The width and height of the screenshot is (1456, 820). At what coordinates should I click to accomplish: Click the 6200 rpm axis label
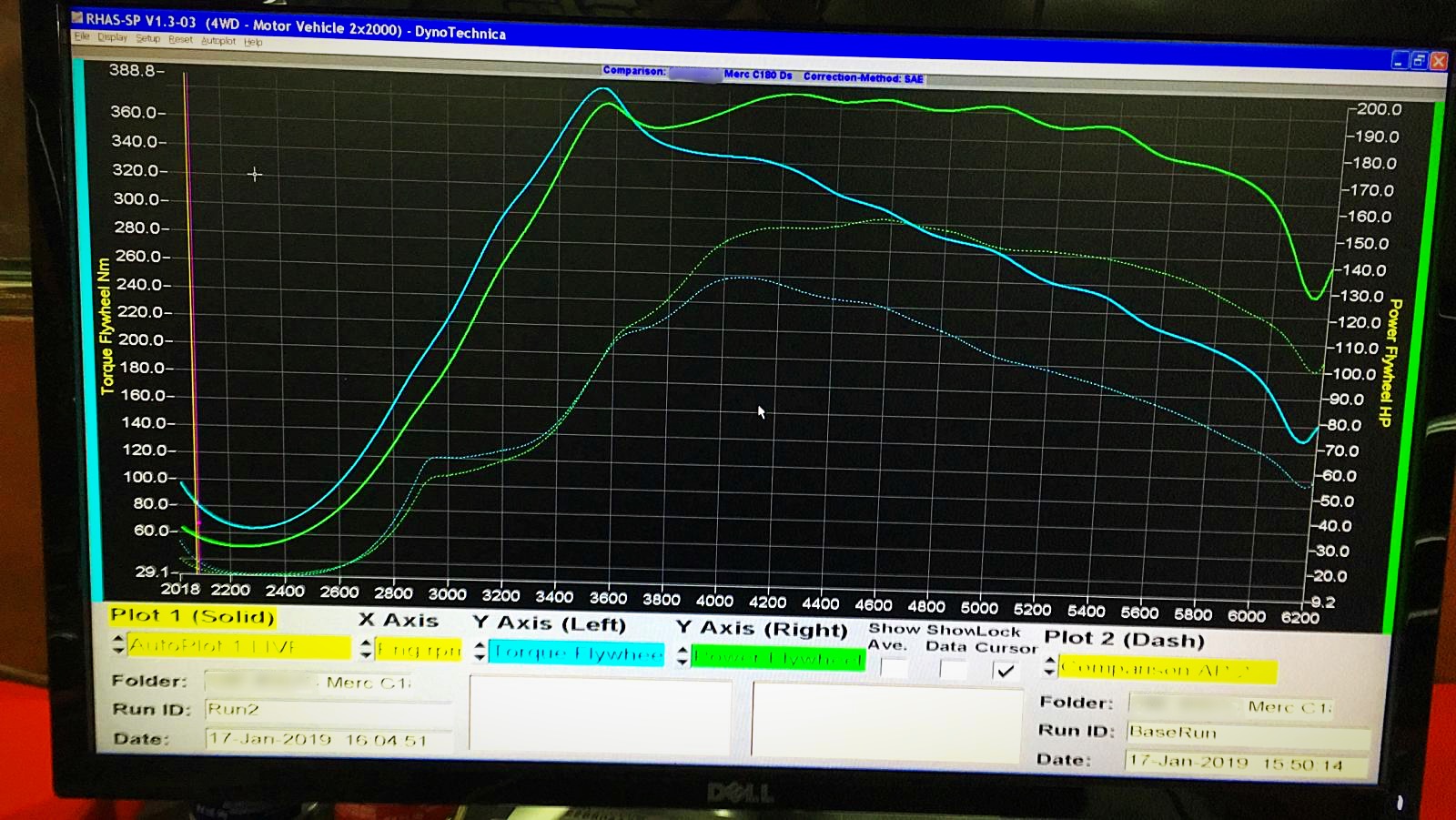pos(1299,617)
